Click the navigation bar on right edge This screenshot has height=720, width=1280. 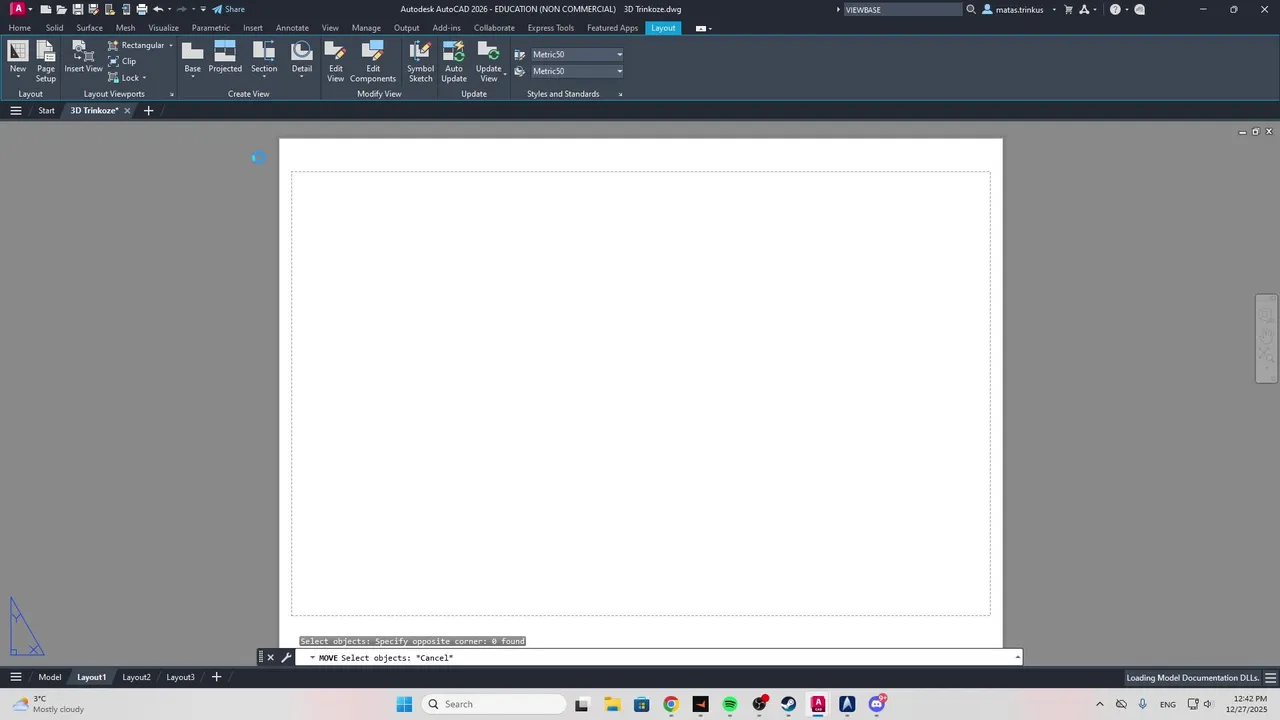(1266, 338)
